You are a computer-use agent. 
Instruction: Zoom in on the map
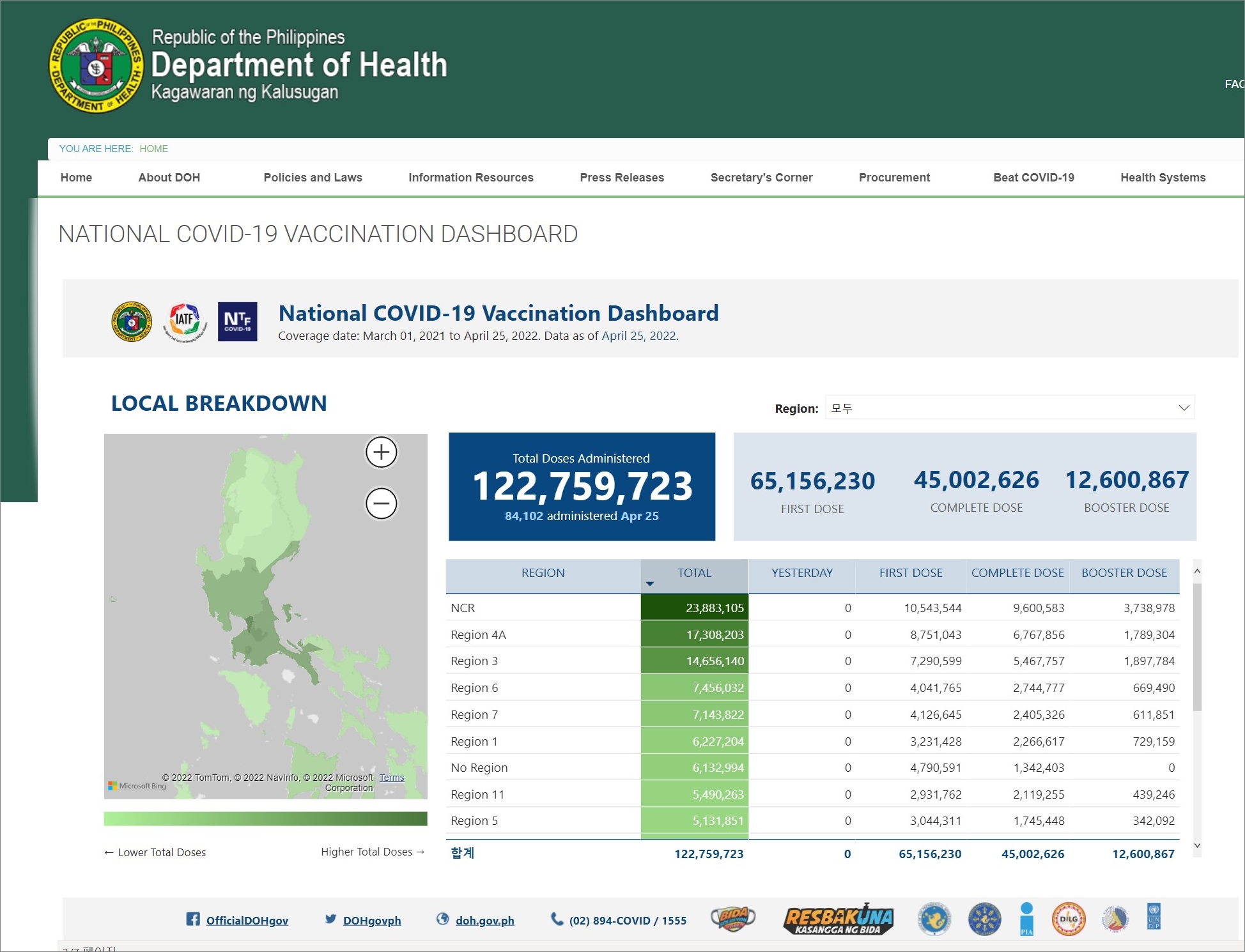(381, 452)
